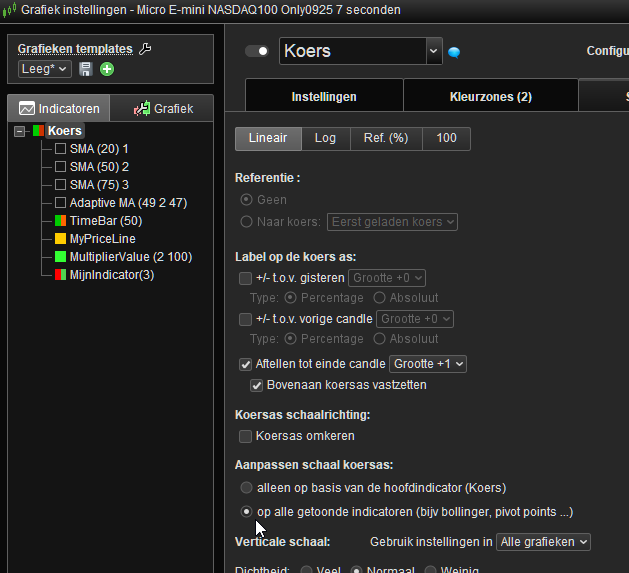629x573 pixels.
Task: Click the Grafiek tab candle icon
Action: click(x=142, y=108)
